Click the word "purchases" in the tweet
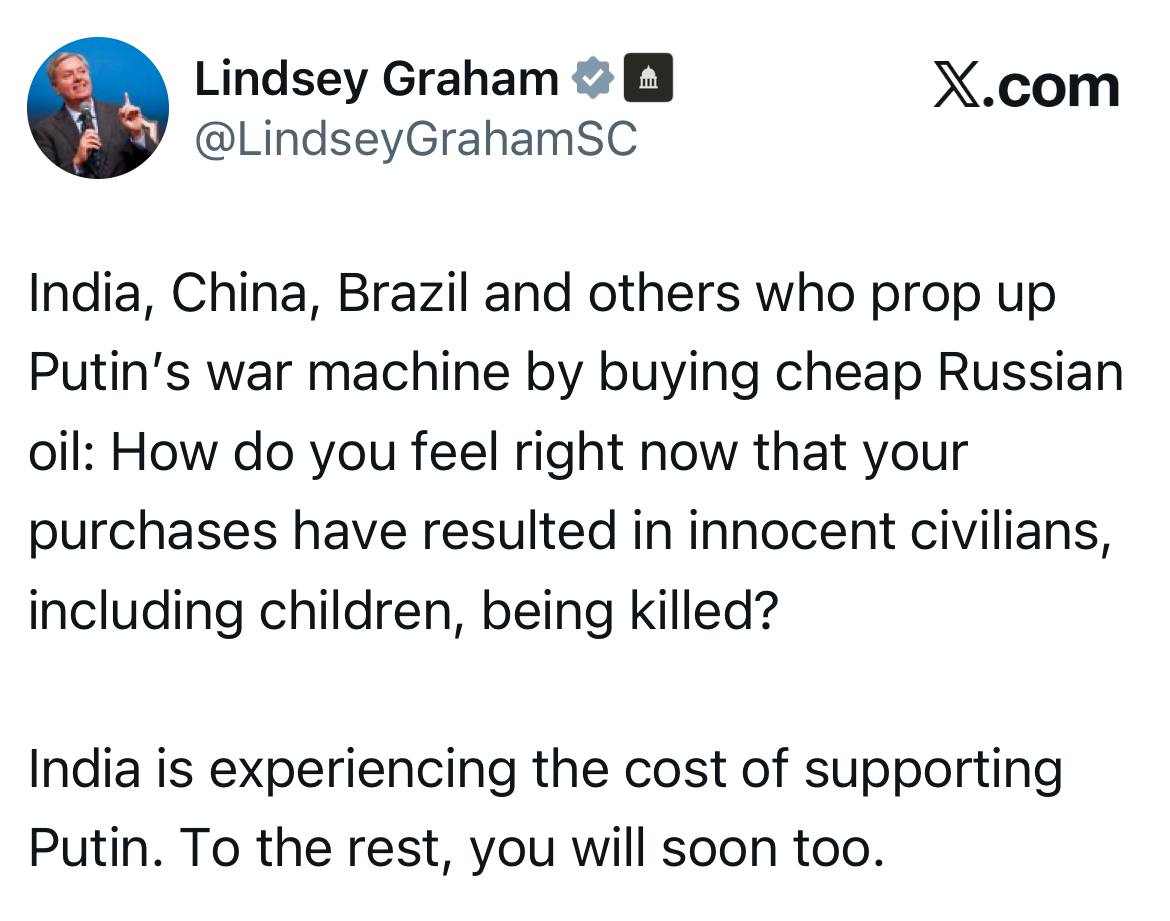 (153, 531)
